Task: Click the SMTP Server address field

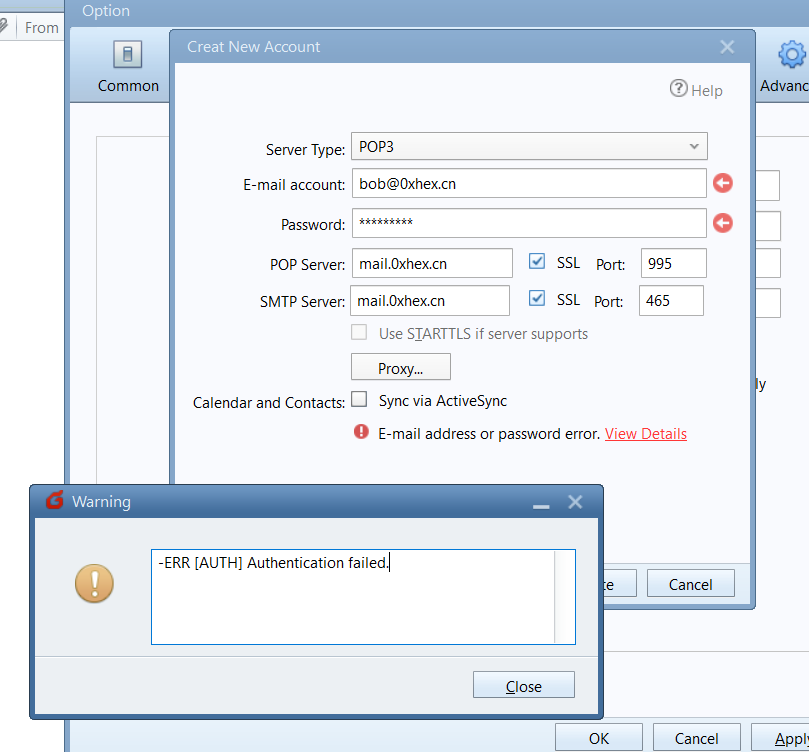Action: 429,301
